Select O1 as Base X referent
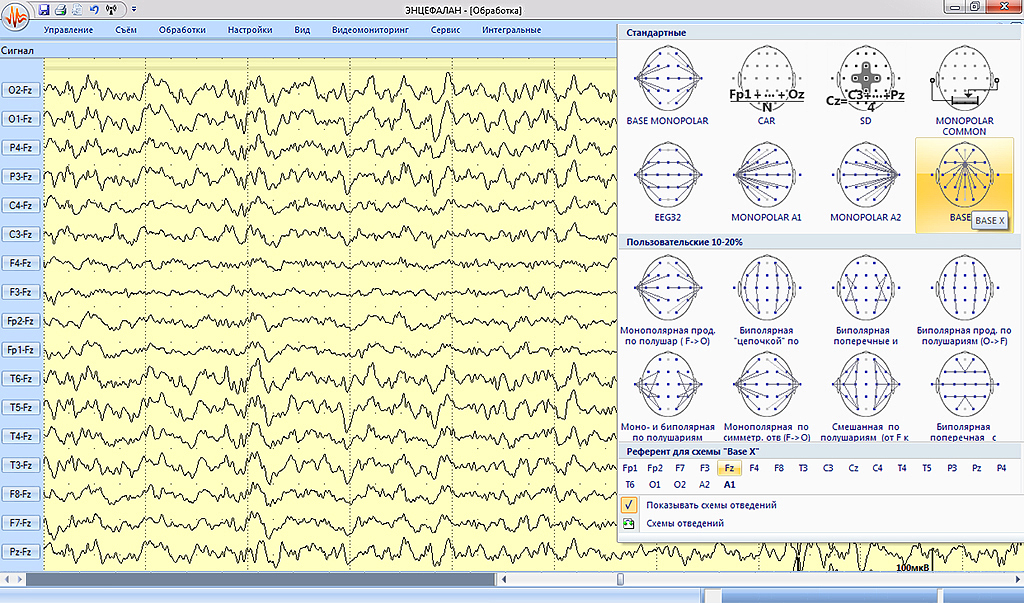The height and width of the screenshot is (603, 1024). coord(654,485)
